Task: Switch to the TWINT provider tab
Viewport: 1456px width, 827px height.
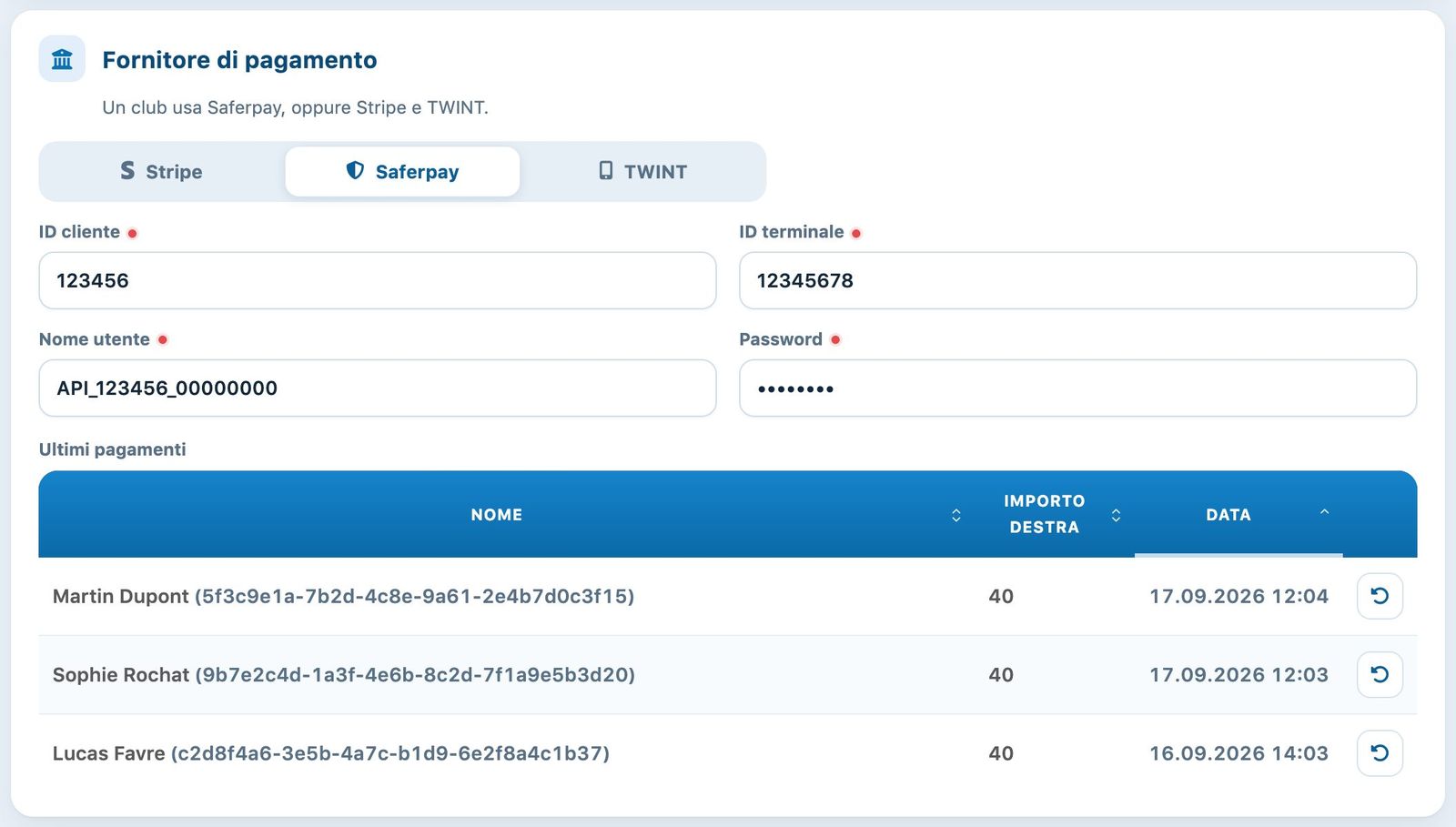Action: [642, 171]
